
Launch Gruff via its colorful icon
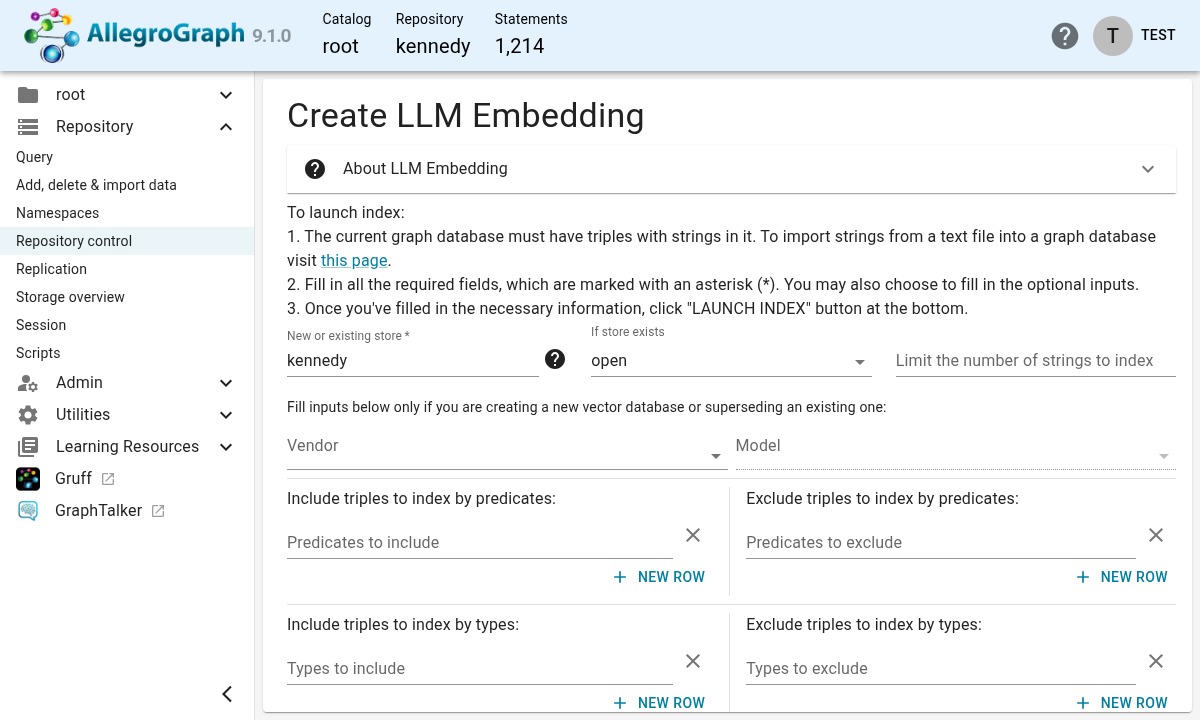(x=28, y=479)
